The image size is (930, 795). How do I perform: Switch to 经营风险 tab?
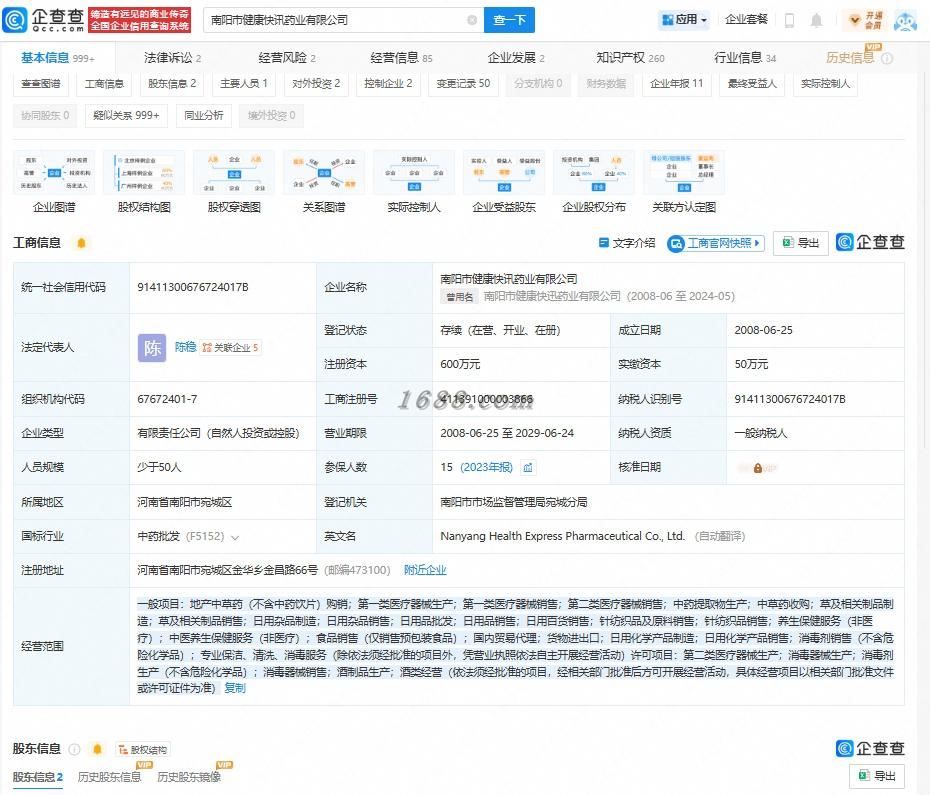tap(287, 58)
